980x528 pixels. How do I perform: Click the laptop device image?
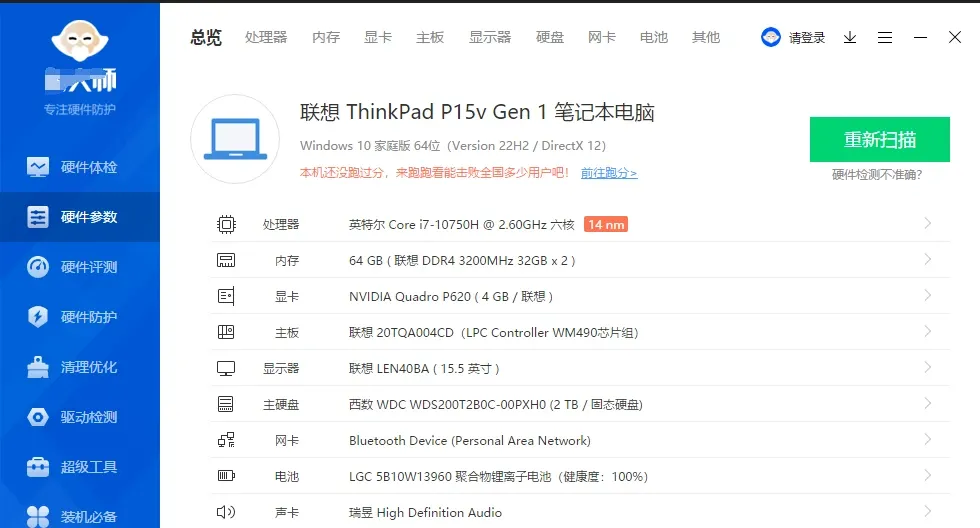235,139
